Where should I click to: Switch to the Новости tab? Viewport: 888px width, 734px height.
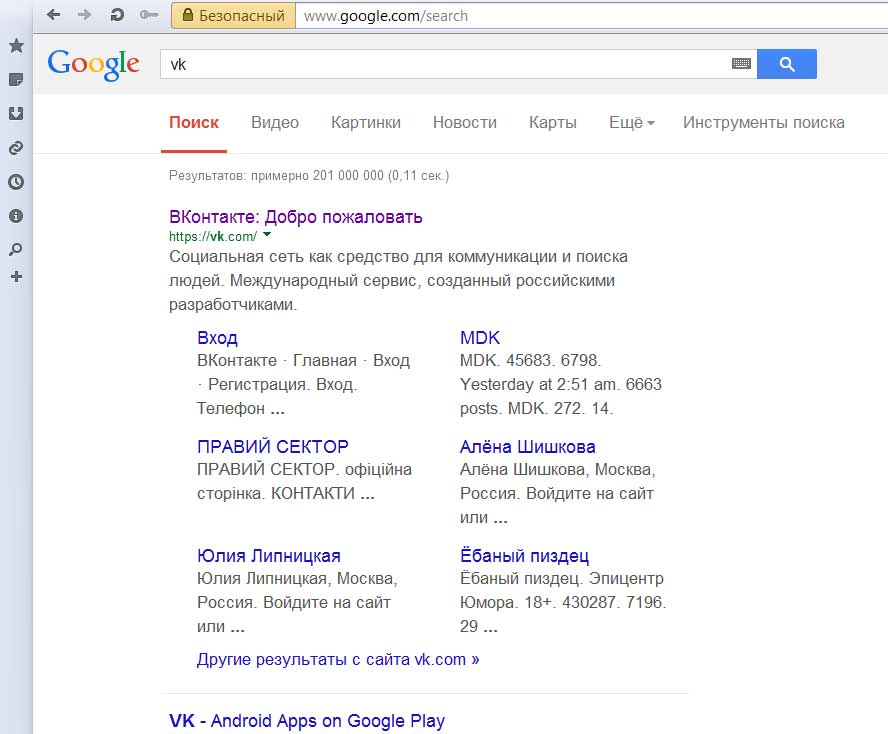(464, 122)
